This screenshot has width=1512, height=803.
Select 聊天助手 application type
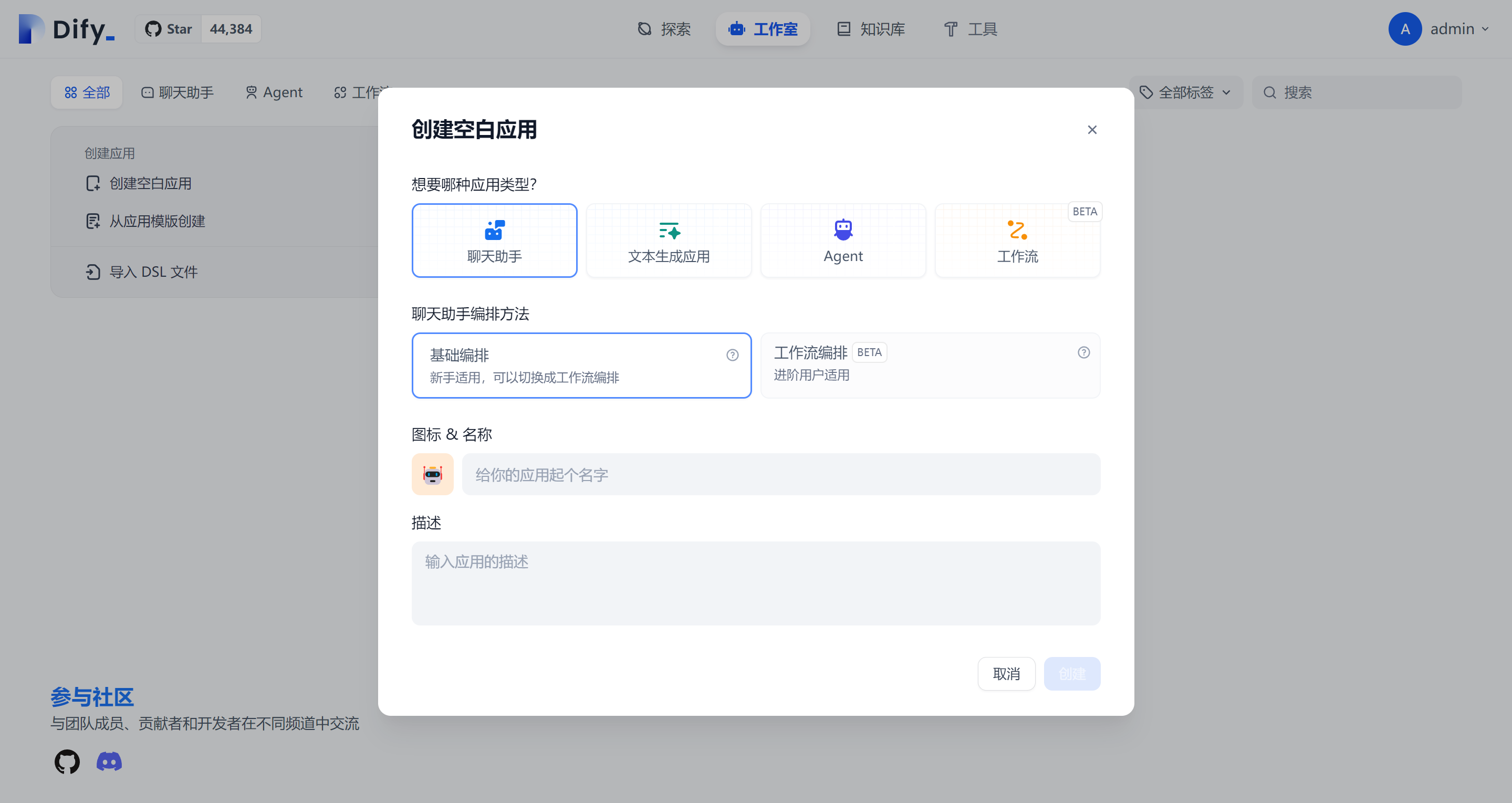494,241
